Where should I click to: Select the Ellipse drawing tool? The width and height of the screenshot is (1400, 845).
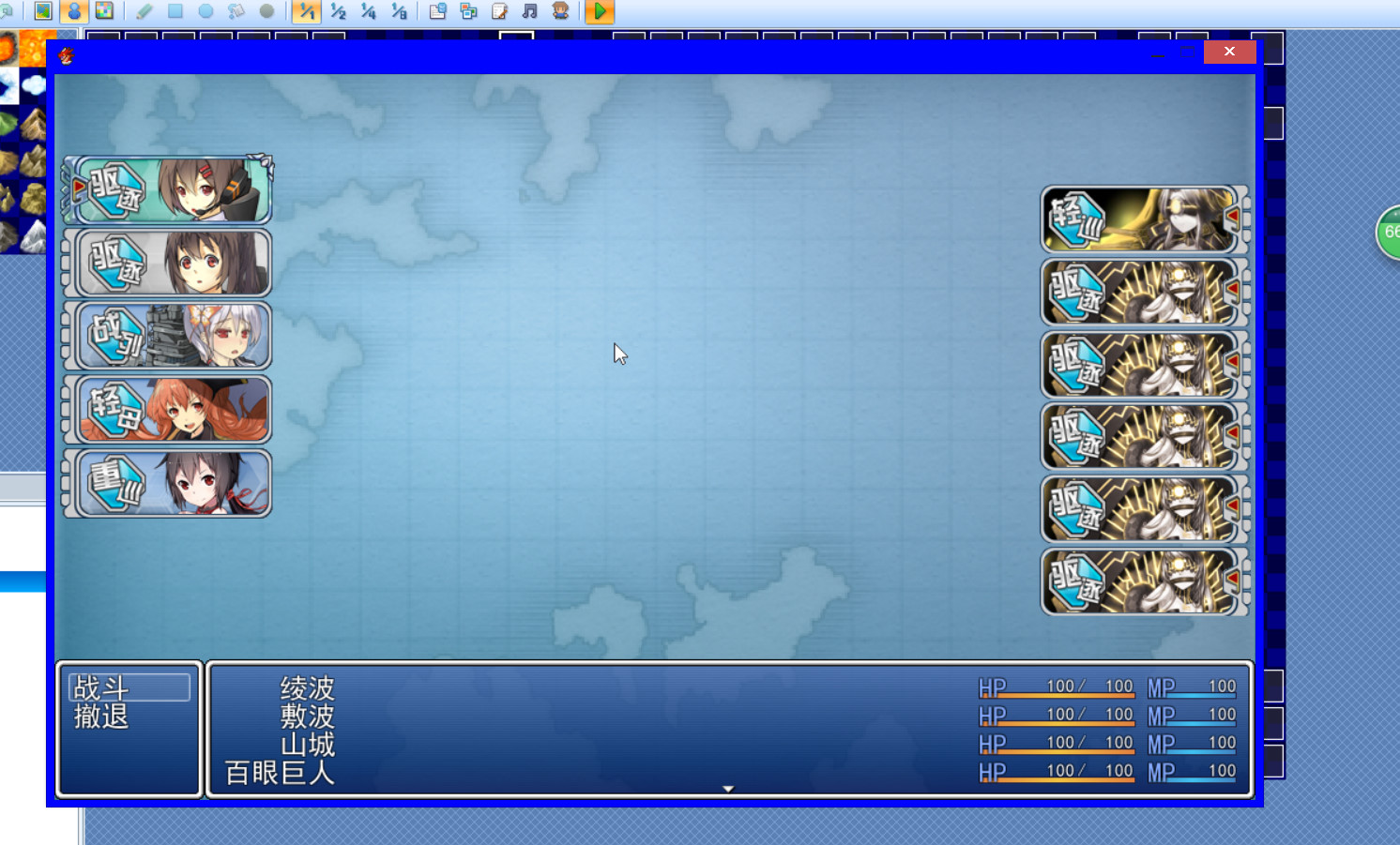coord(205,11)
